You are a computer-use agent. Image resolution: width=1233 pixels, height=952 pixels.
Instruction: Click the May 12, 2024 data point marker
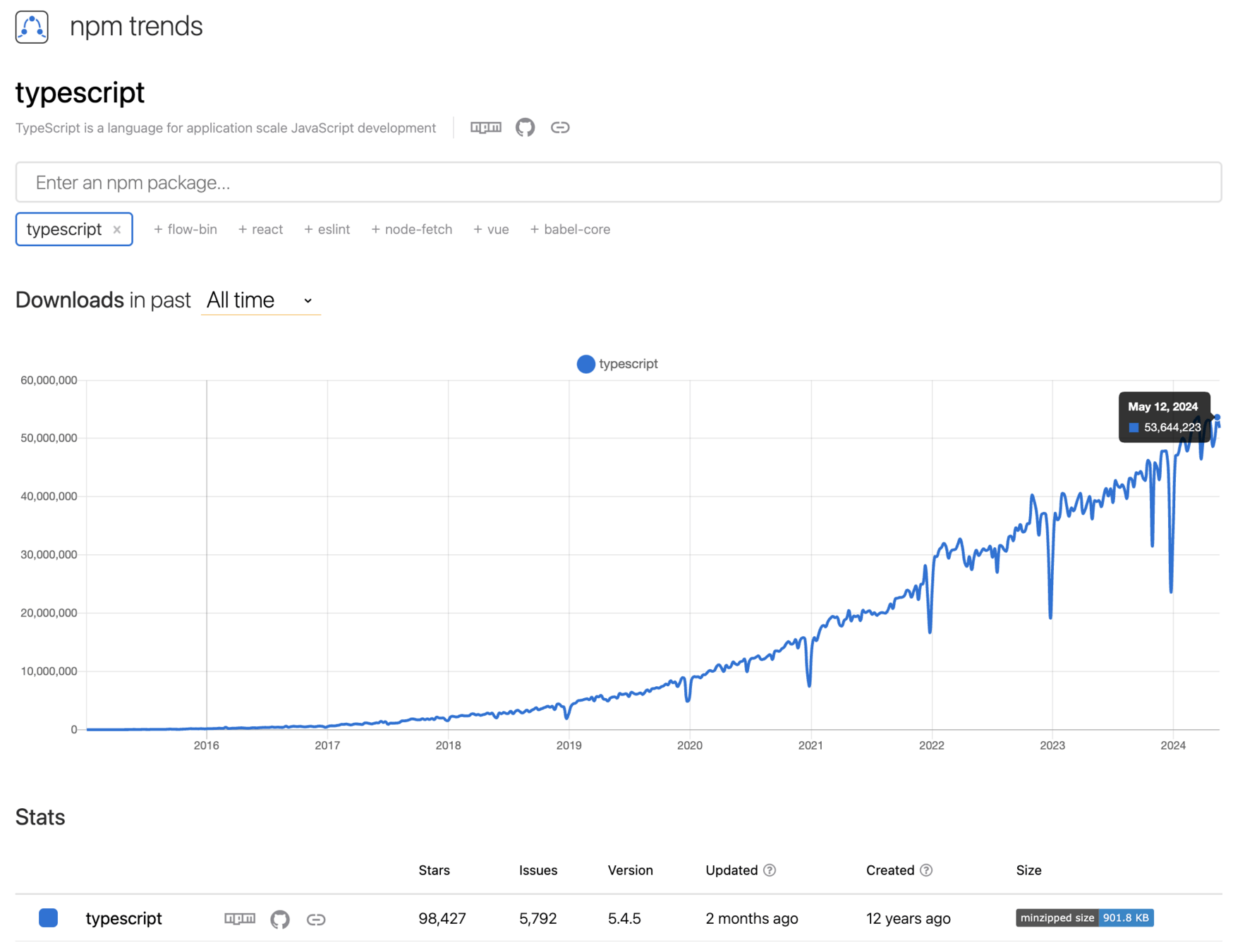point(1217,417)
